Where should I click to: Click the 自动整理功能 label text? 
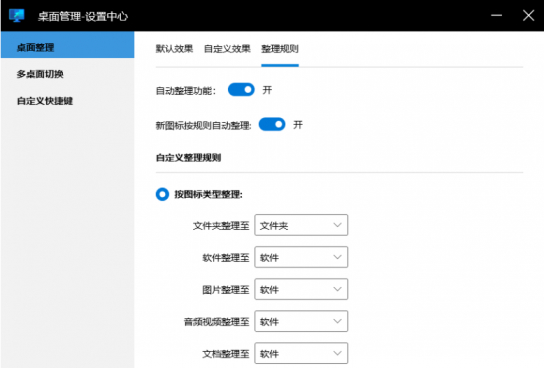[186, 91]
